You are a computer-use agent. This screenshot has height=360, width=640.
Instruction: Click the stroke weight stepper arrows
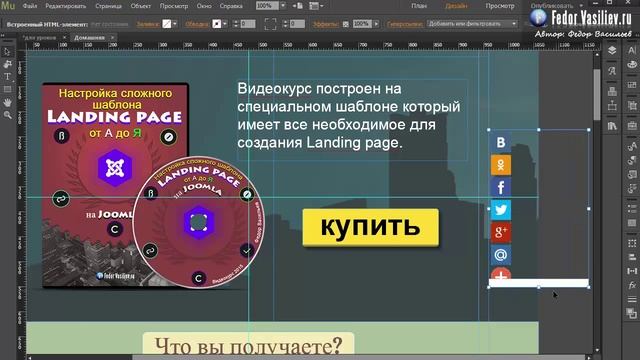(x=236, y=24)
